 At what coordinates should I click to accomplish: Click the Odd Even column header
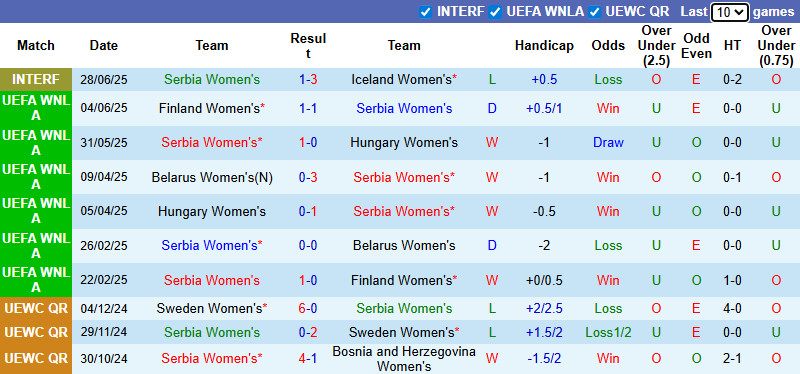(696, 45)
